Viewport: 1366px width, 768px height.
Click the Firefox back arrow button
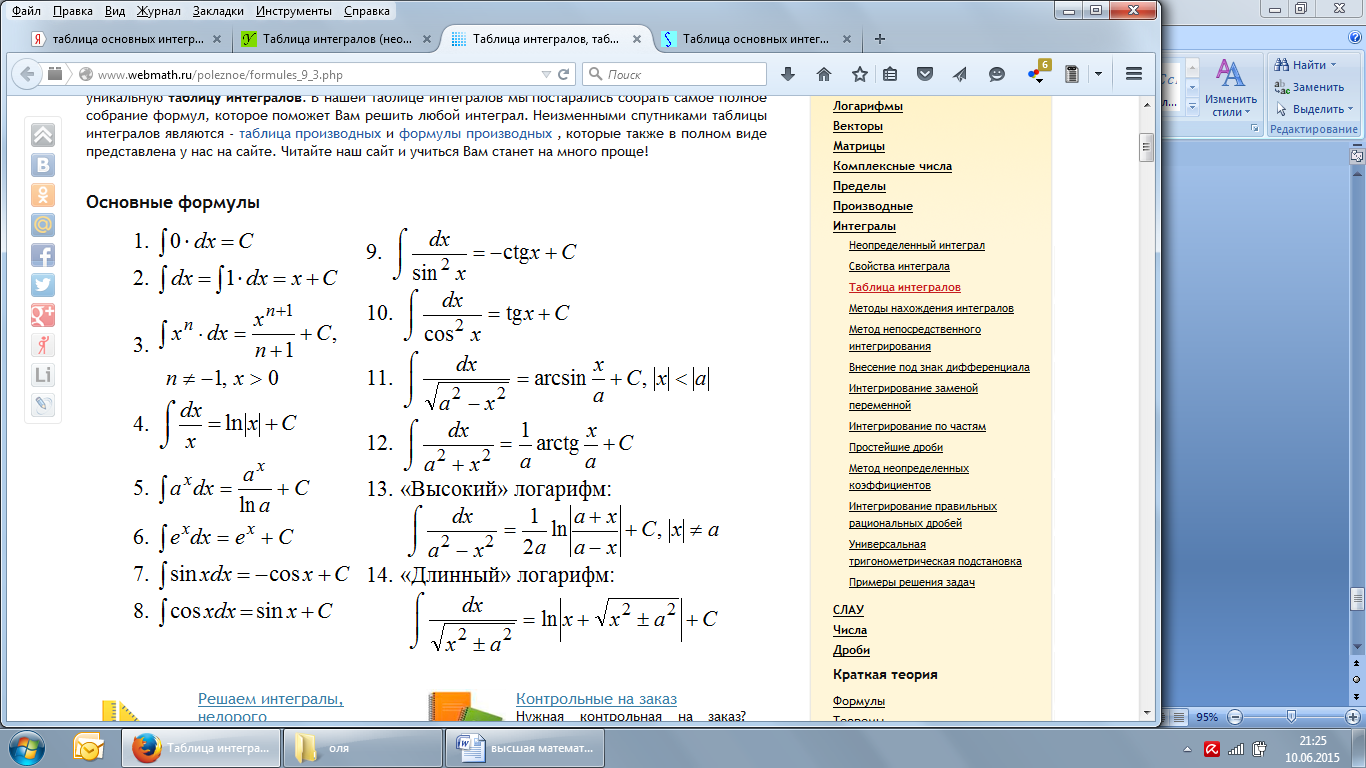point(26,73)
